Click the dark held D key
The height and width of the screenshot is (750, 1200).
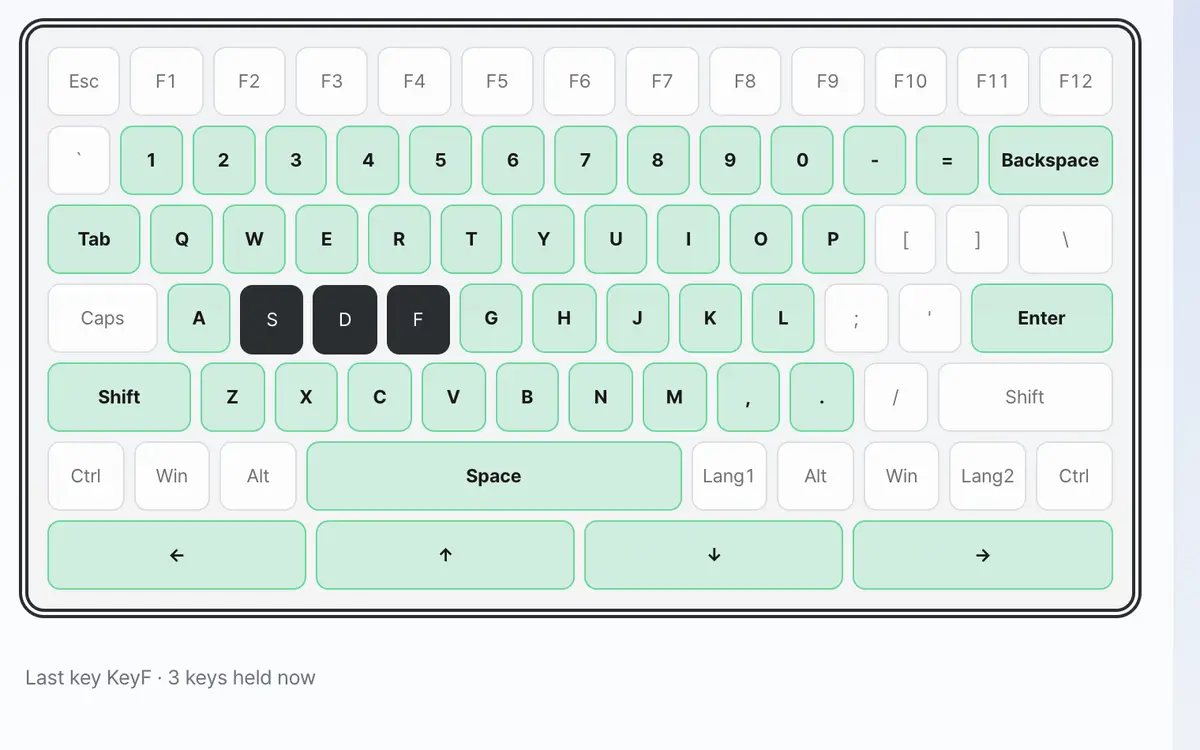345,319
